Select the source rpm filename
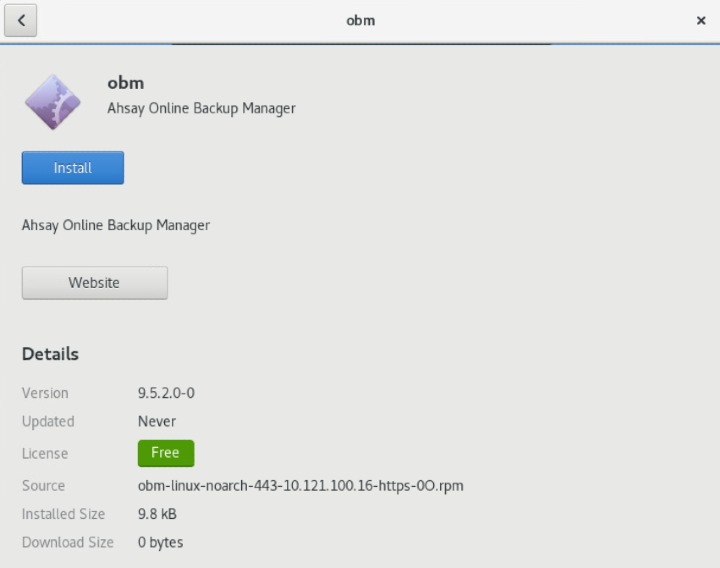 [300, 486]
